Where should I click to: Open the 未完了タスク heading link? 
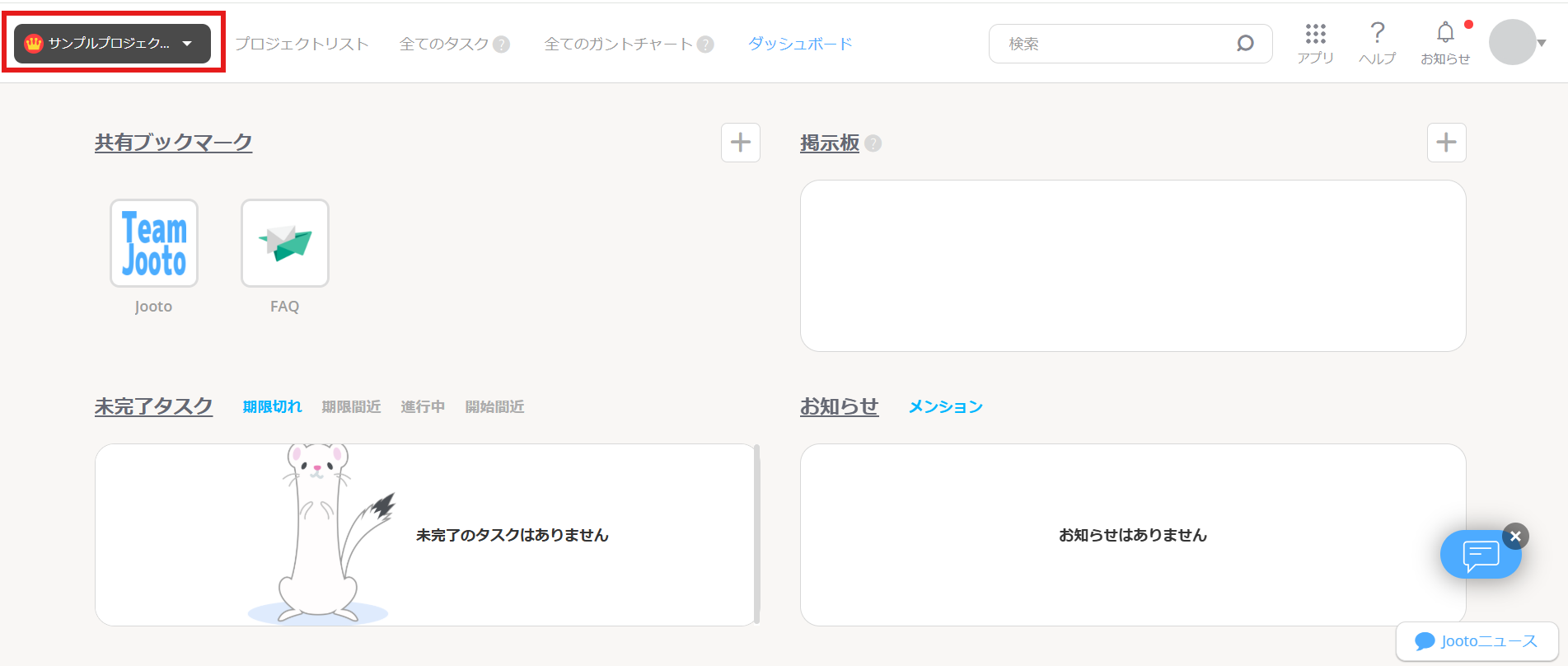click(x=153, y=406)
